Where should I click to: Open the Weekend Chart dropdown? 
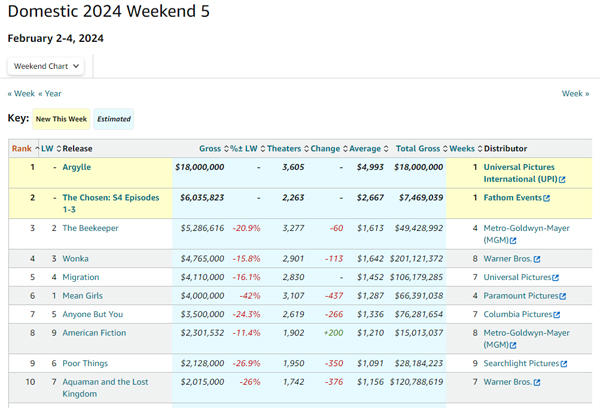(46, 66)
